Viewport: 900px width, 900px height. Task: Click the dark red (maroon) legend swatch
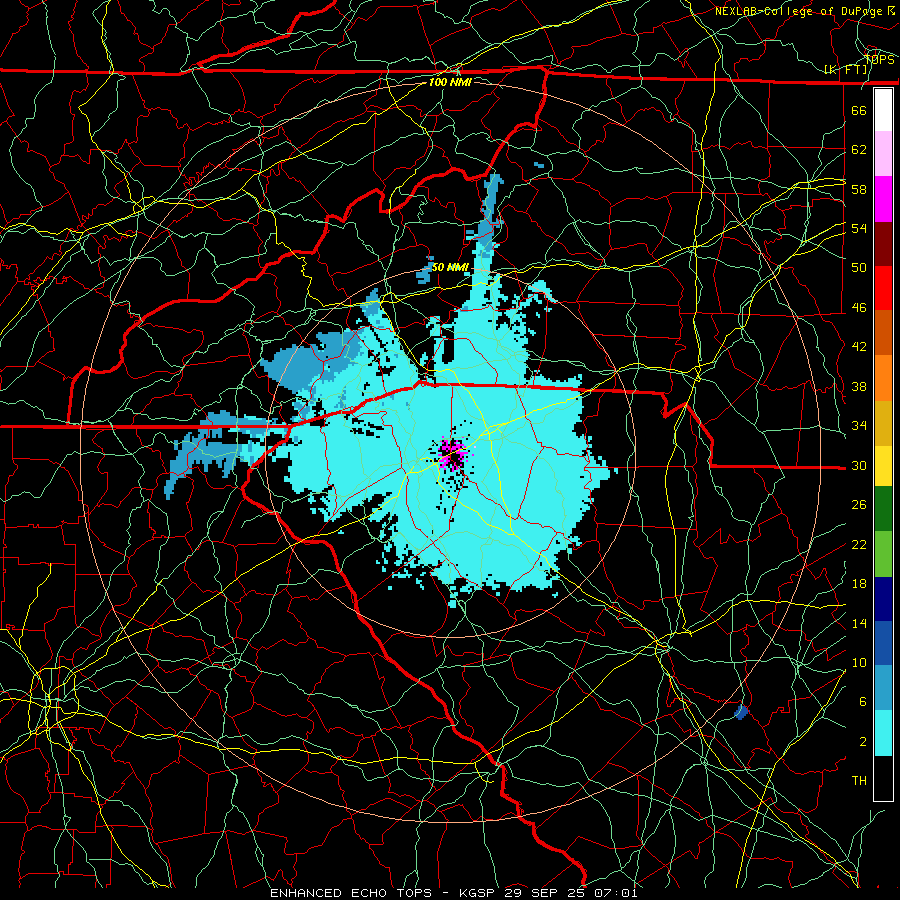[x=883, y=243]
